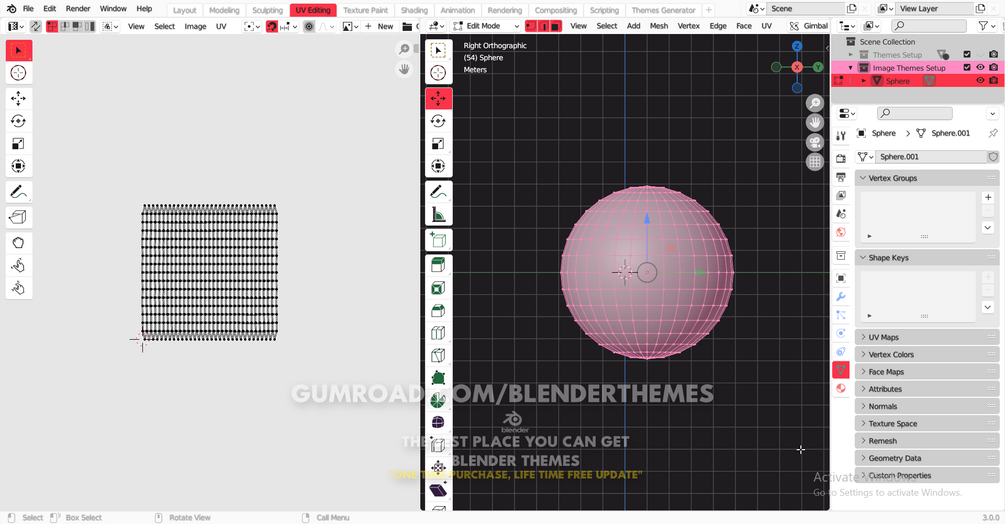Viewport: 1005px width, 524px height.
Task: Add a new workspace with plus tab
Action: 709,10
